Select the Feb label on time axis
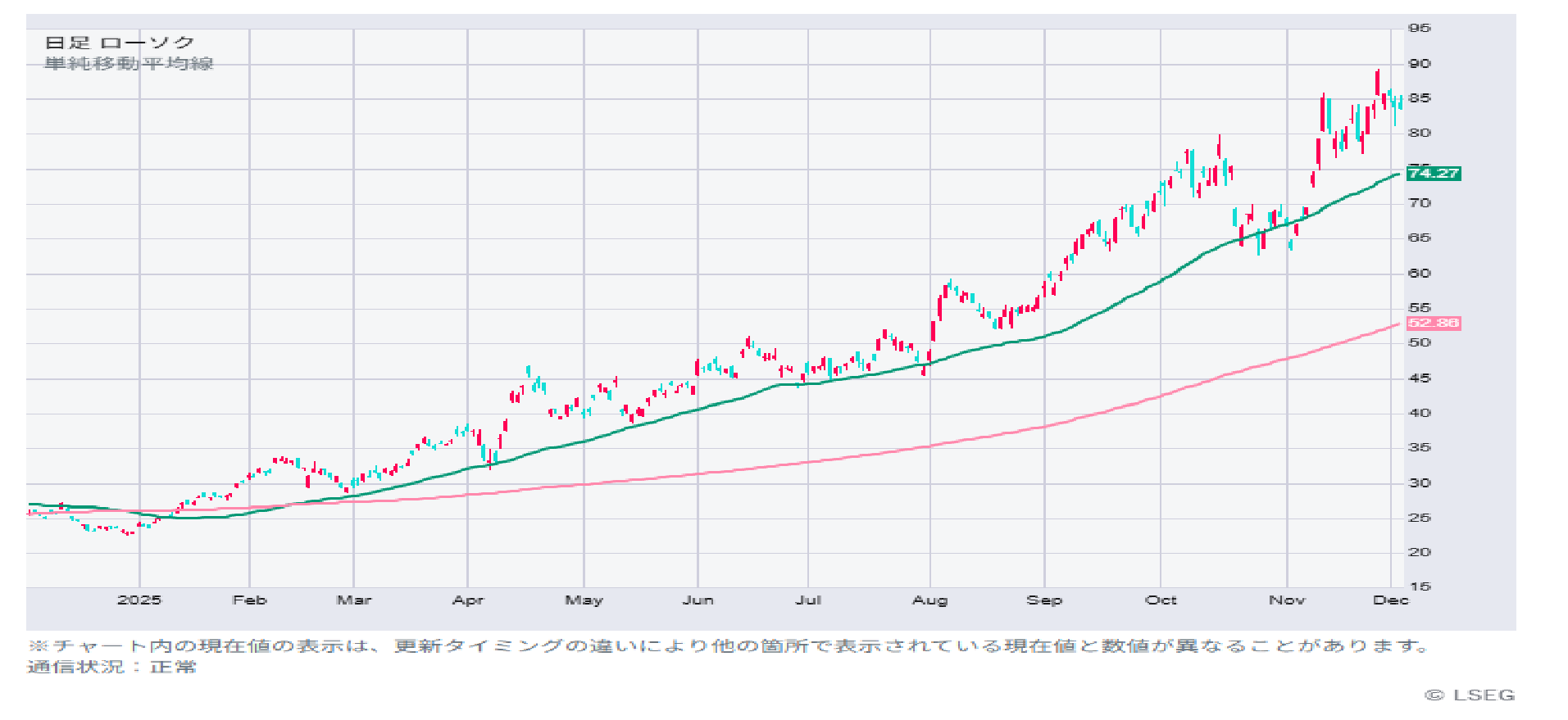The width and height of the screenshot is (1568, 720). coord(250,600)
